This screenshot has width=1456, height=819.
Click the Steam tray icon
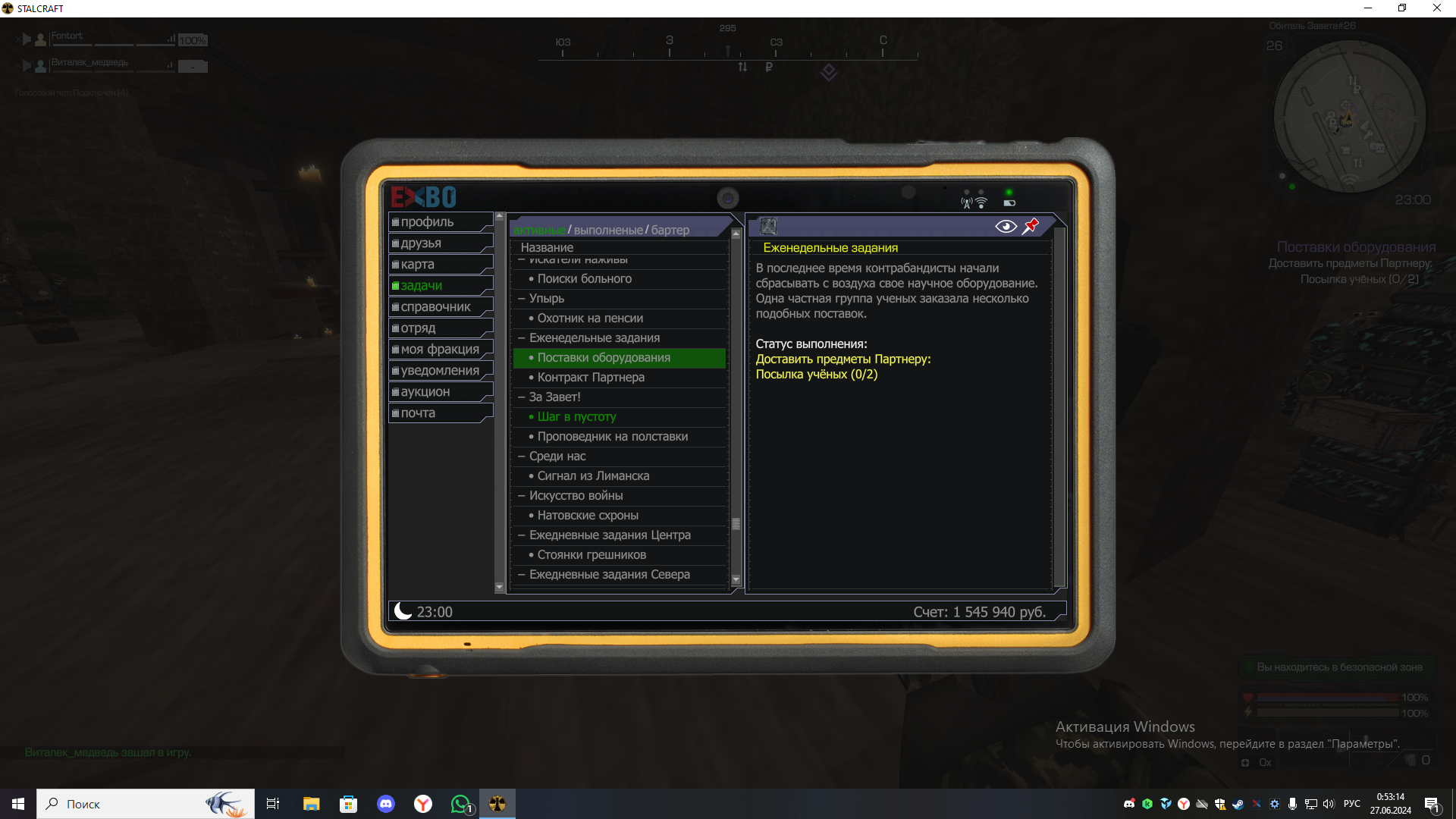pyautogui.click(x=1238, y=804)
